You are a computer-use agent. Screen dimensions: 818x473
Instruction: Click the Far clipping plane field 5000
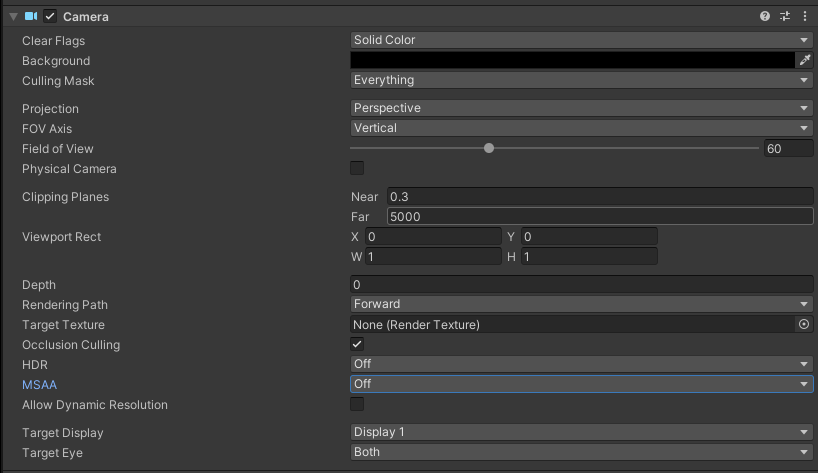[x=600, y=216]
